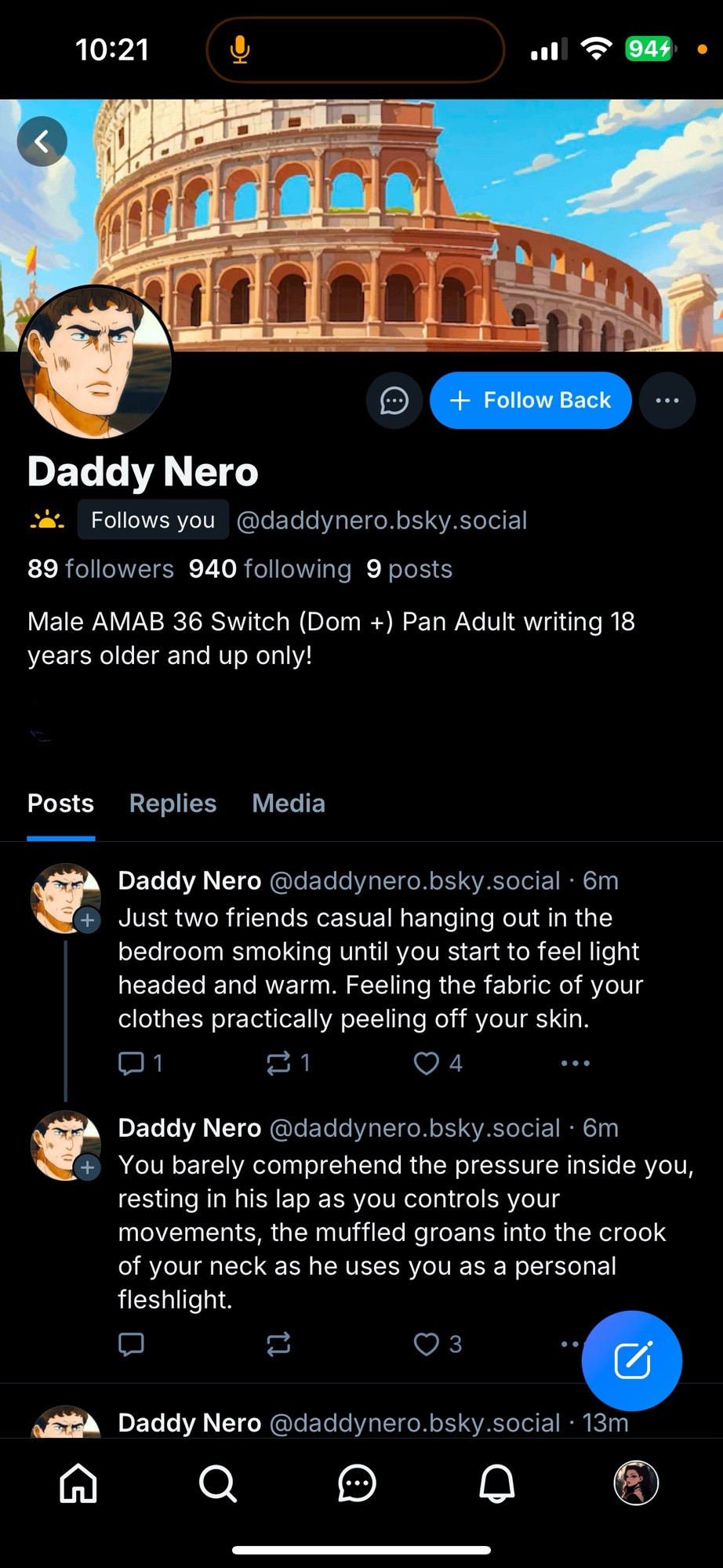Open the Notifications bell
The image size is (723, 1568).
click(x=496, y=1483)
